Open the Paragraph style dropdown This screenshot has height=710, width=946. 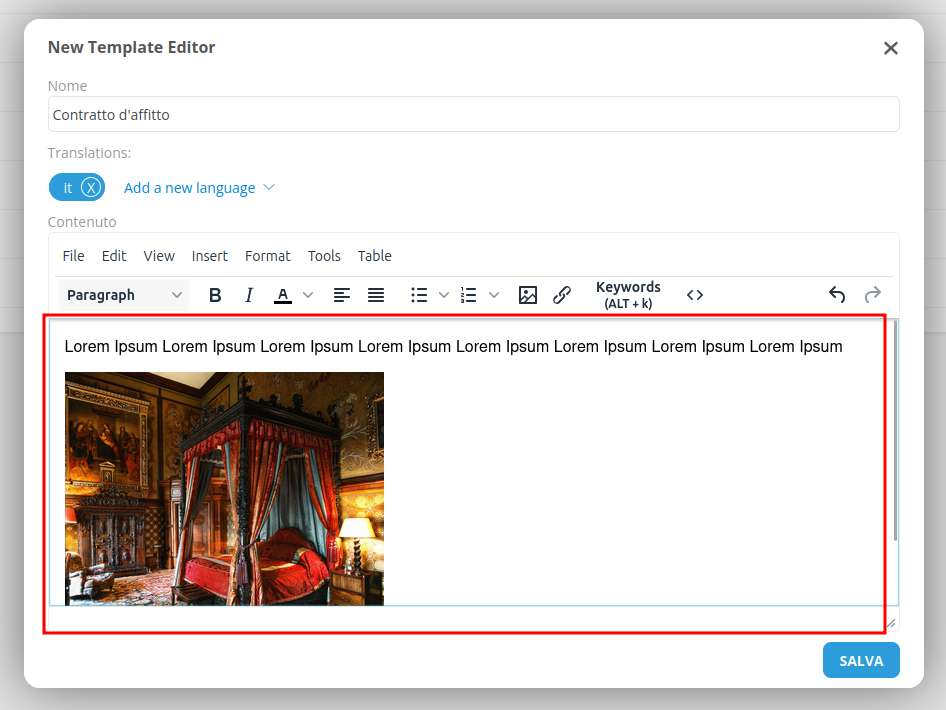click(x=125, y=295)
